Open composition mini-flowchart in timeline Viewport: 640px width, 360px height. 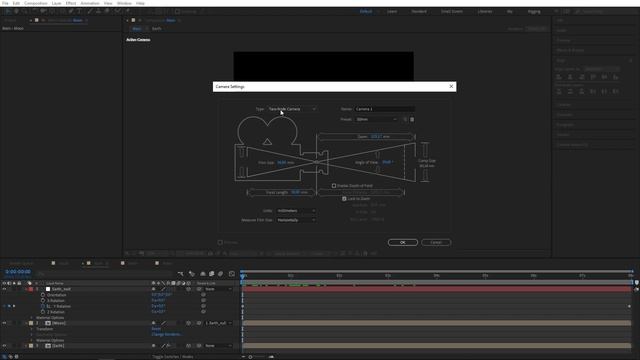click(180, 274)
